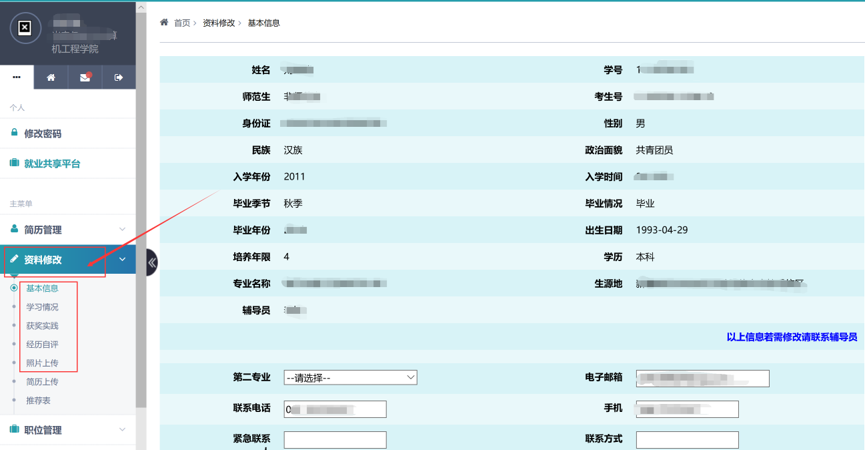Click the 紧急联系 input field
The image size is (865, 450).
click(x=335, y=440)
